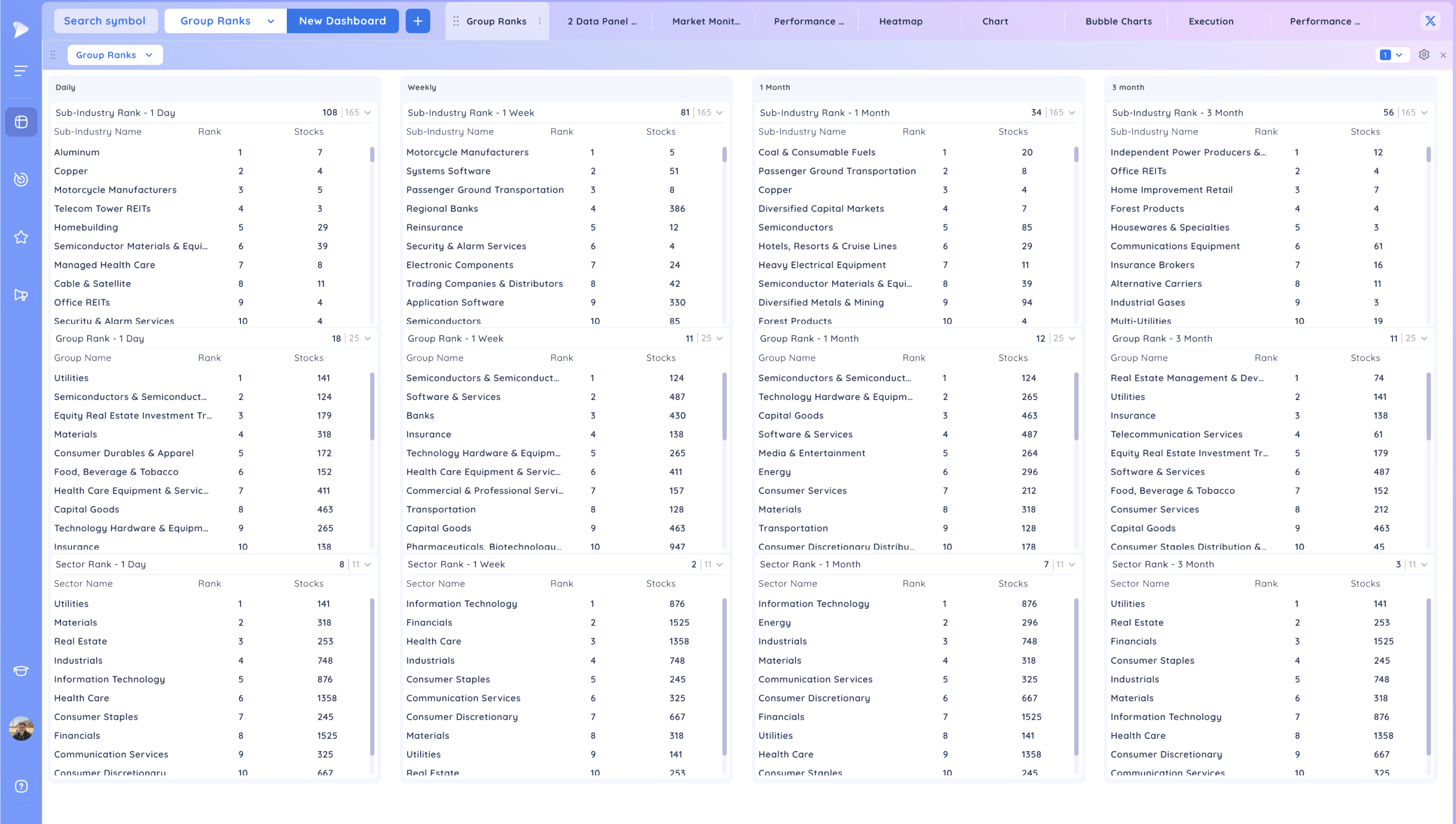Viewport: 1456px width, 824px height.
Task: Click the help question mark icon
Action: coord(21,786)
